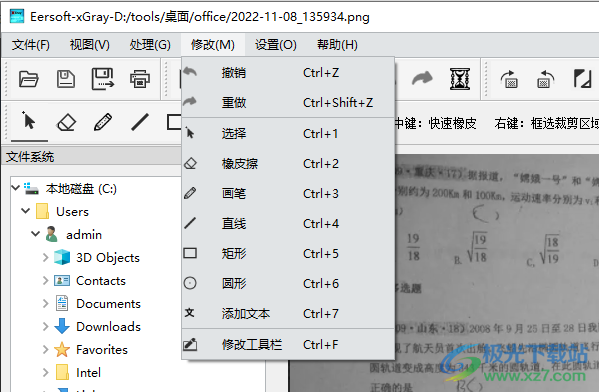Open the 文件(F) menu
The height and width of the screenshot is (392, 599).
tap(31, 45)
